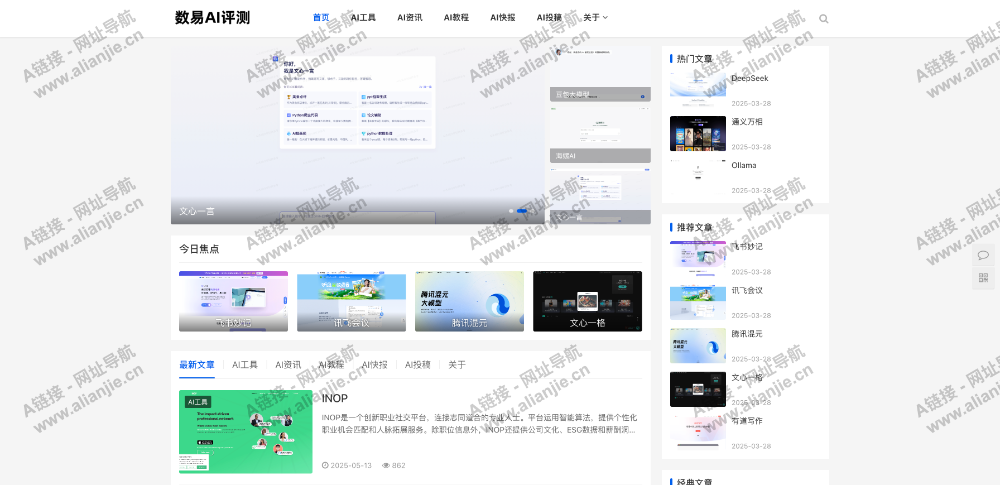The image size is (1000, 485).
Task: Switch to the AI快报 tab in article list
Action: click(x=374, y=365)
